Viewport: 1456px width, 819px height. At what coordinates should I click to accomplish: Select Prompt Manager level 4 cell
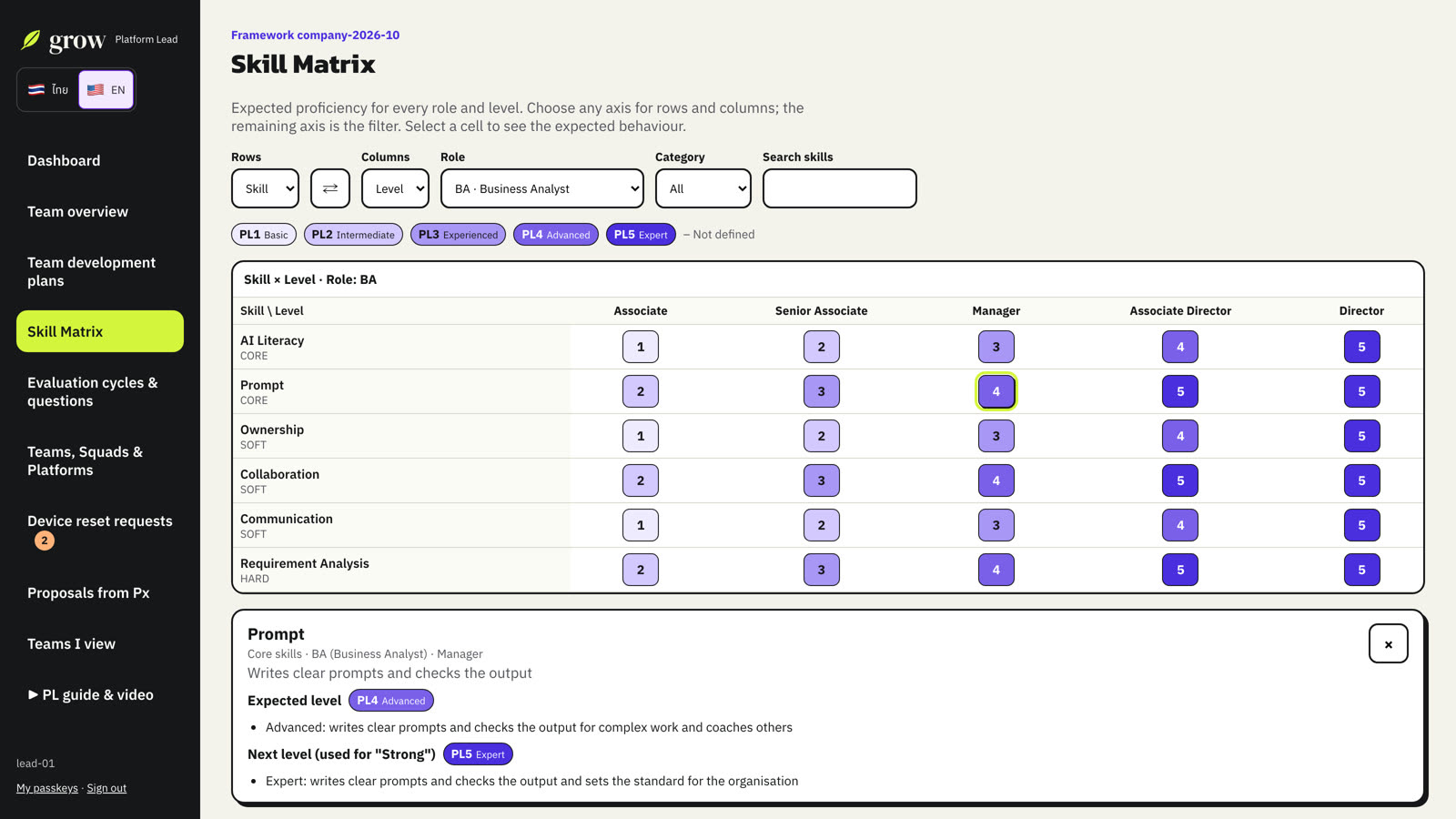pyautogui.click(x=996, y=391)
